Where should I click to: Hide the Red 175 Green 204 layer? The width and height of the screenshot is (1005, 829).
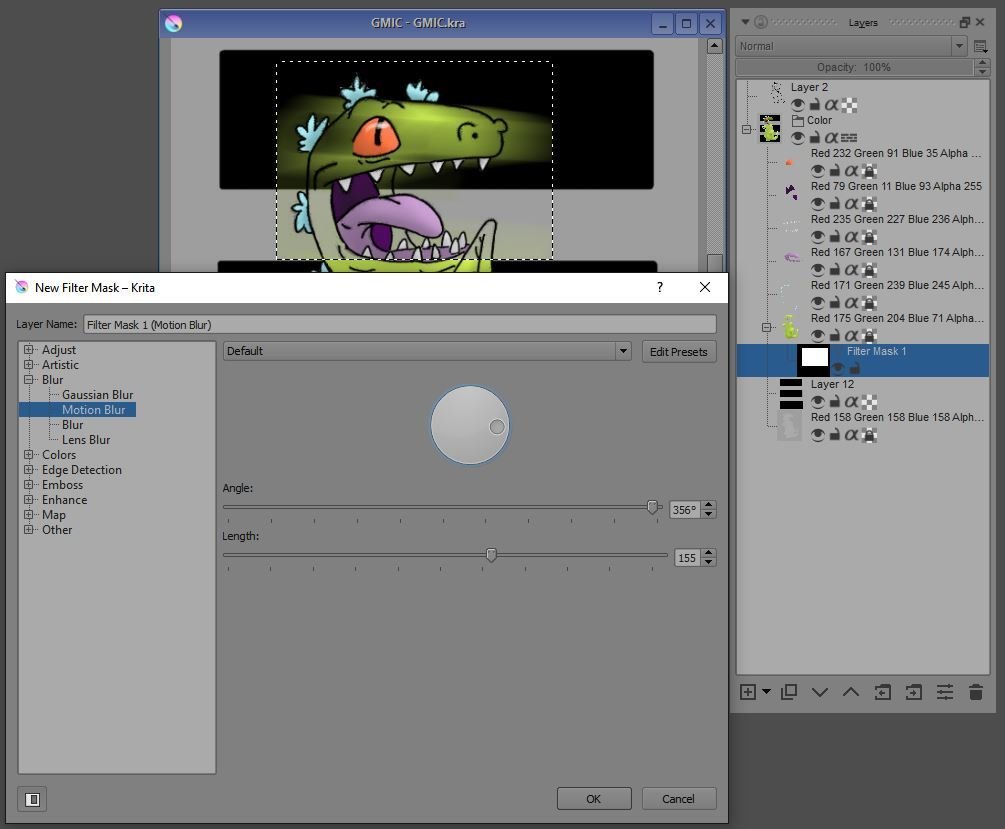(818, 335)
